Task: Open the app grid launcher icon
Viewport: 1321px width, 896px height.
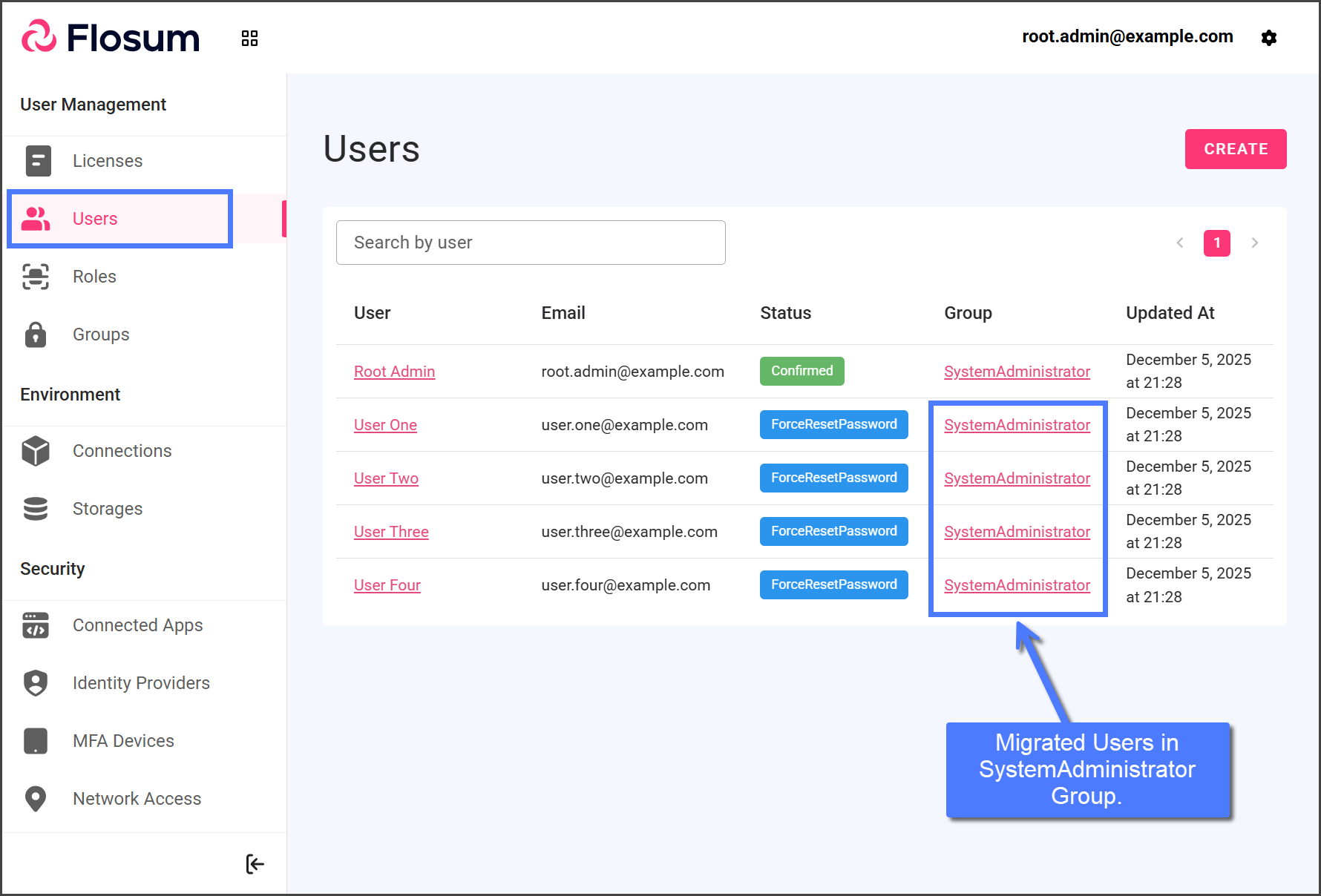Action: pyautogui.click(x=249, y=39)
